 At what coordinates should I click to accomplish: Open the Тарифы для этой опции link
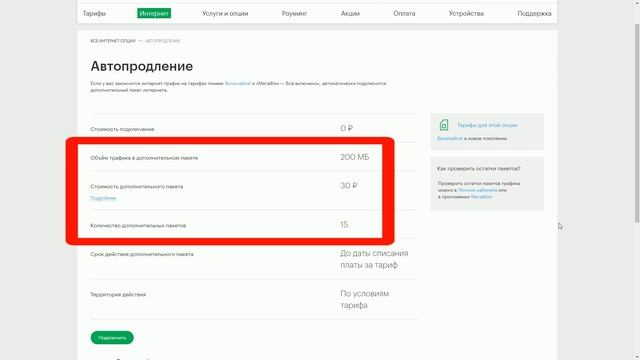click(487, 125)
